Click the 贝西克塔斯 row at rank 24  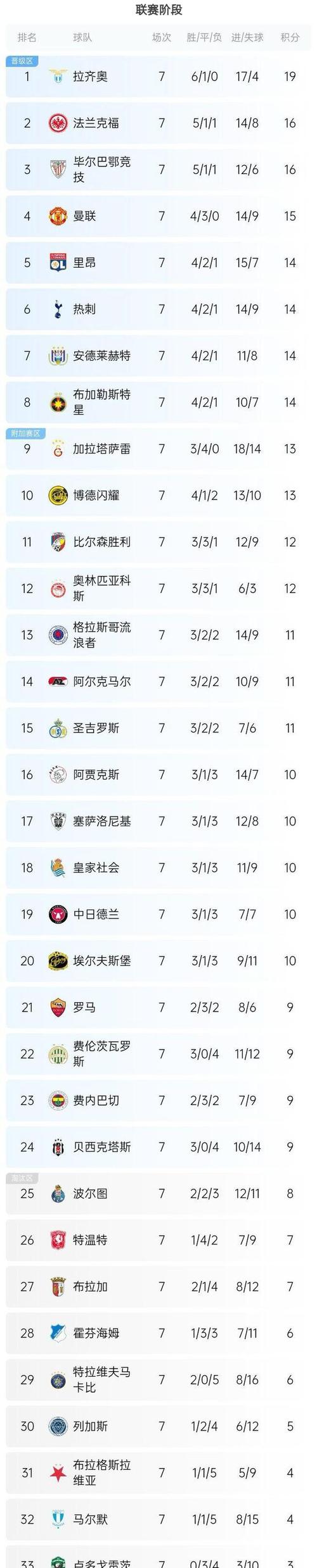click(158, 1147)
